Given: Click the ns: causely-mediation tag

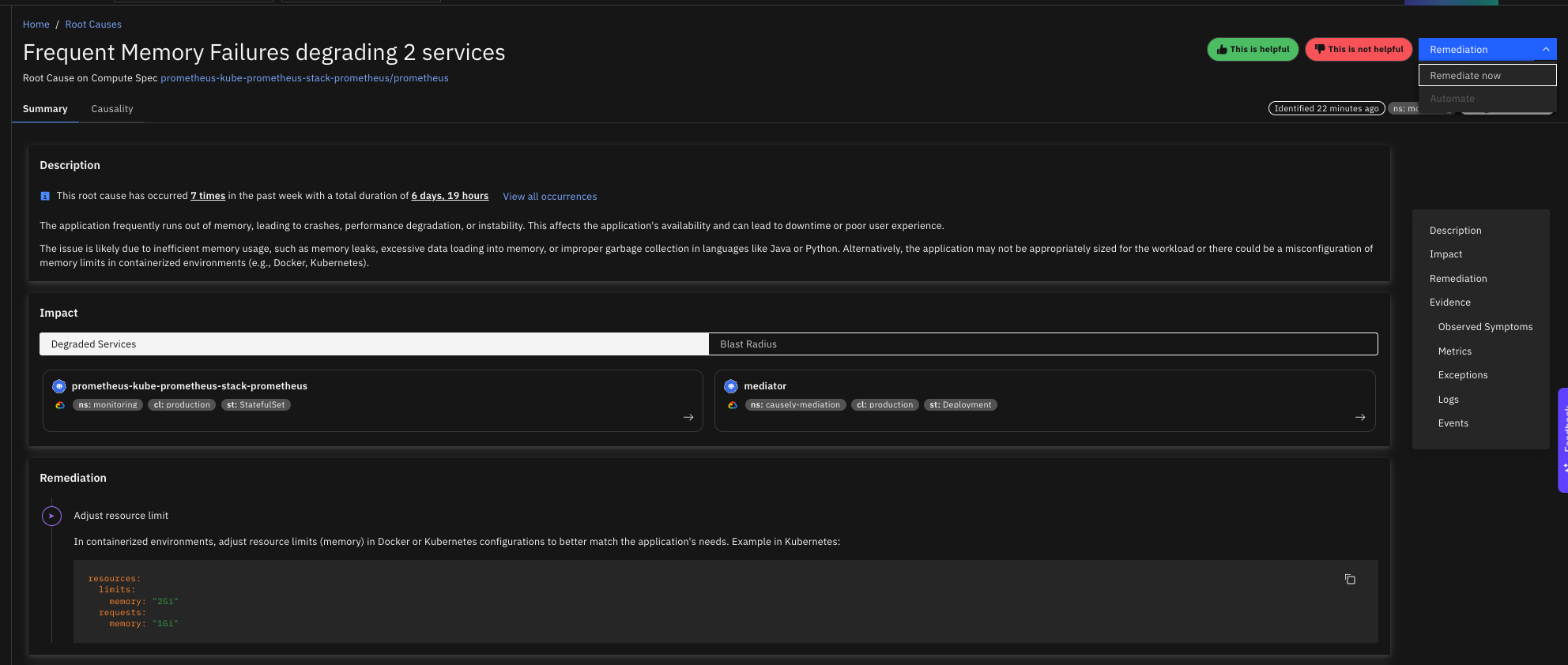Looking at the screenshot, I should 796,405.
